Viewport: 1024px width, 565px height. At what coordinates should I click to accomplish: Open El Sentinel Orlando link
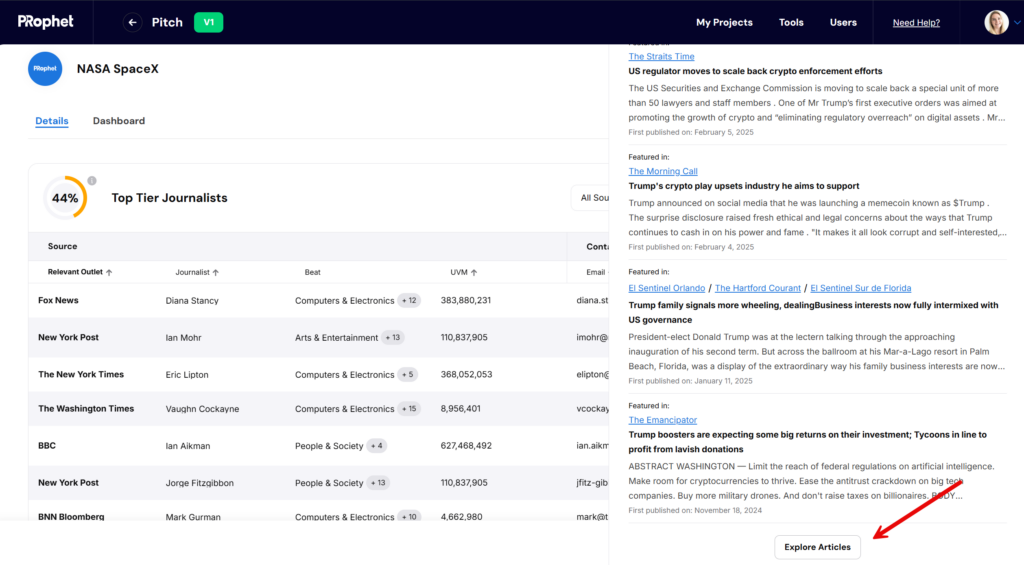coord(666,288)
